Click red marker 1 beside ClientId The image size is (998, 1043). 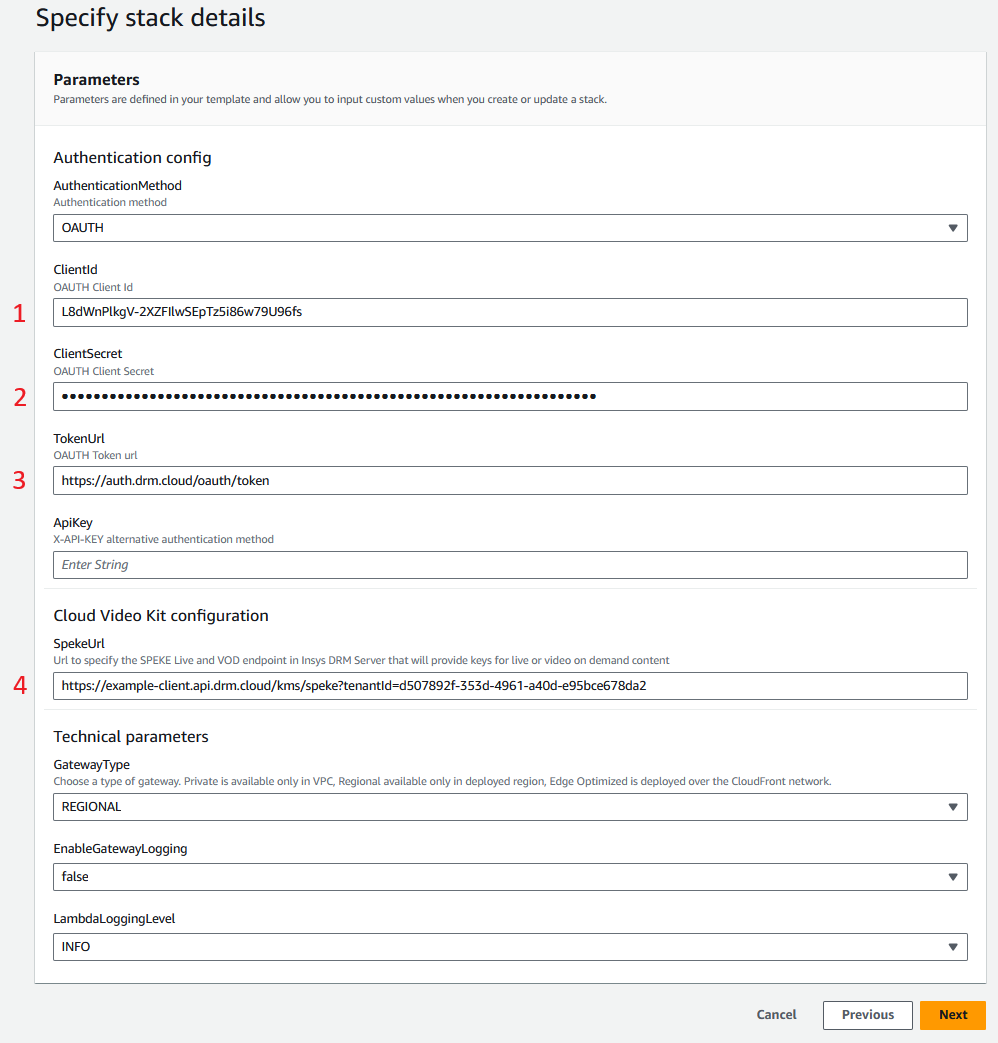(19, 313)
